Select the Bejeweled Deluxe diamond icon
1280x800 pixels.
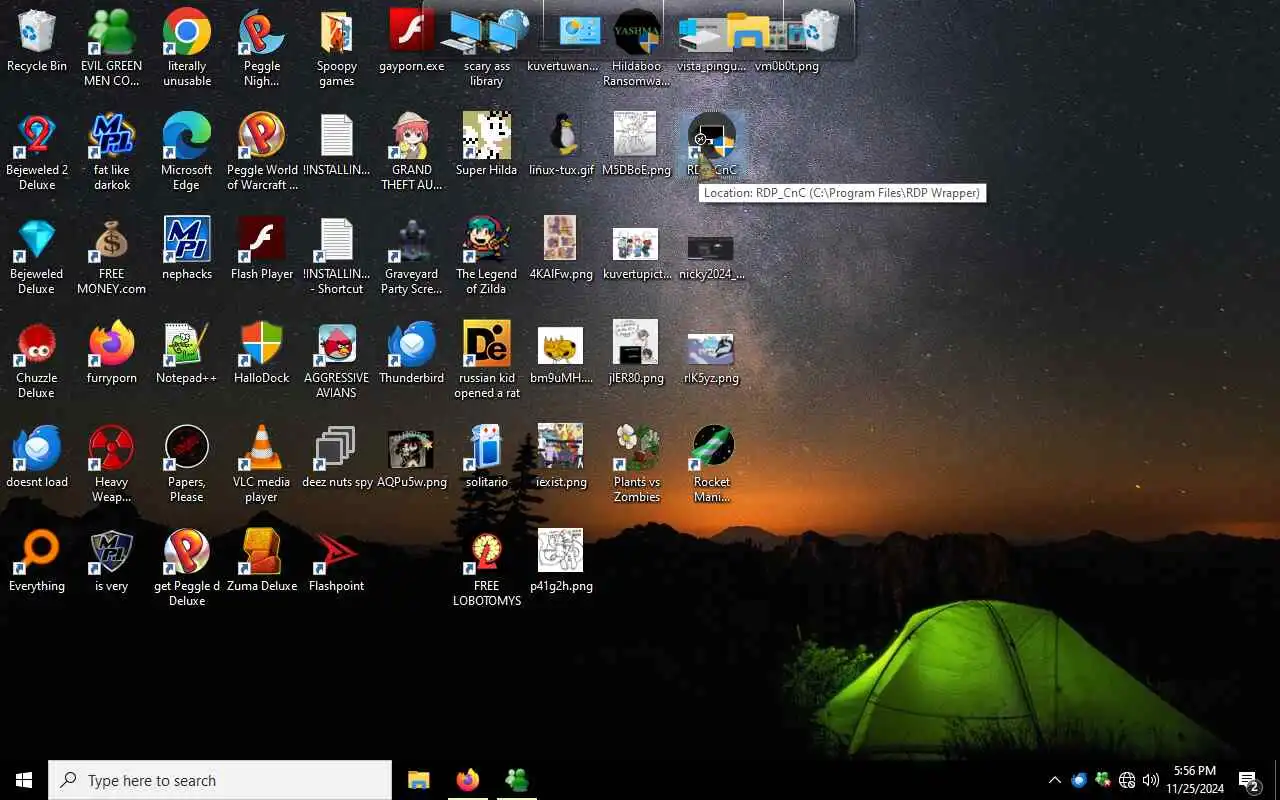pos(37,256)
